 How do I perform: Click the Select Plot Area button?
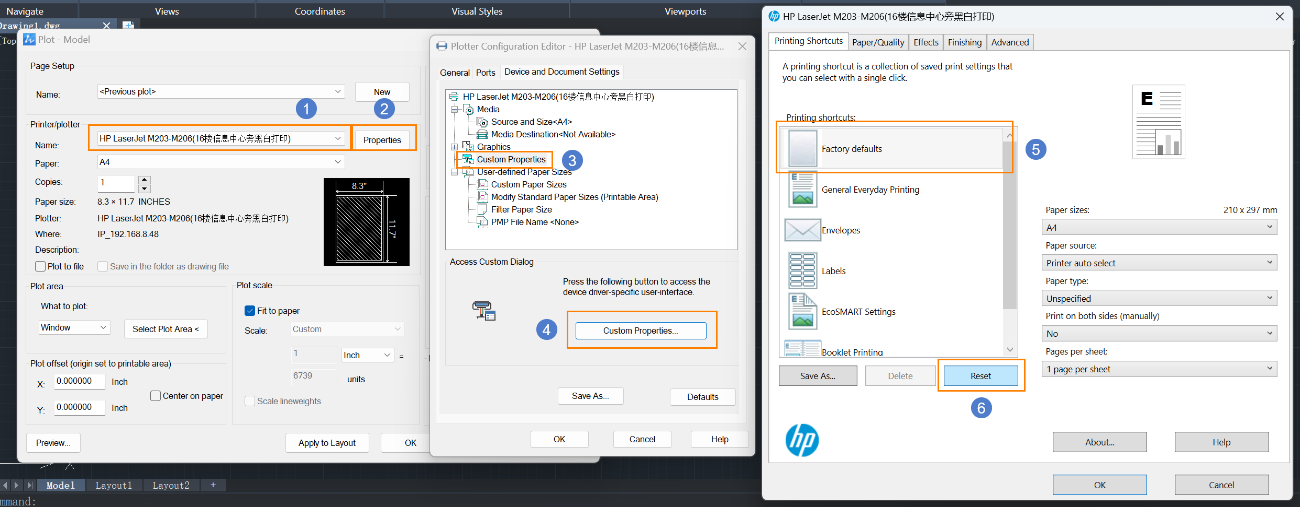coord(166,329)
